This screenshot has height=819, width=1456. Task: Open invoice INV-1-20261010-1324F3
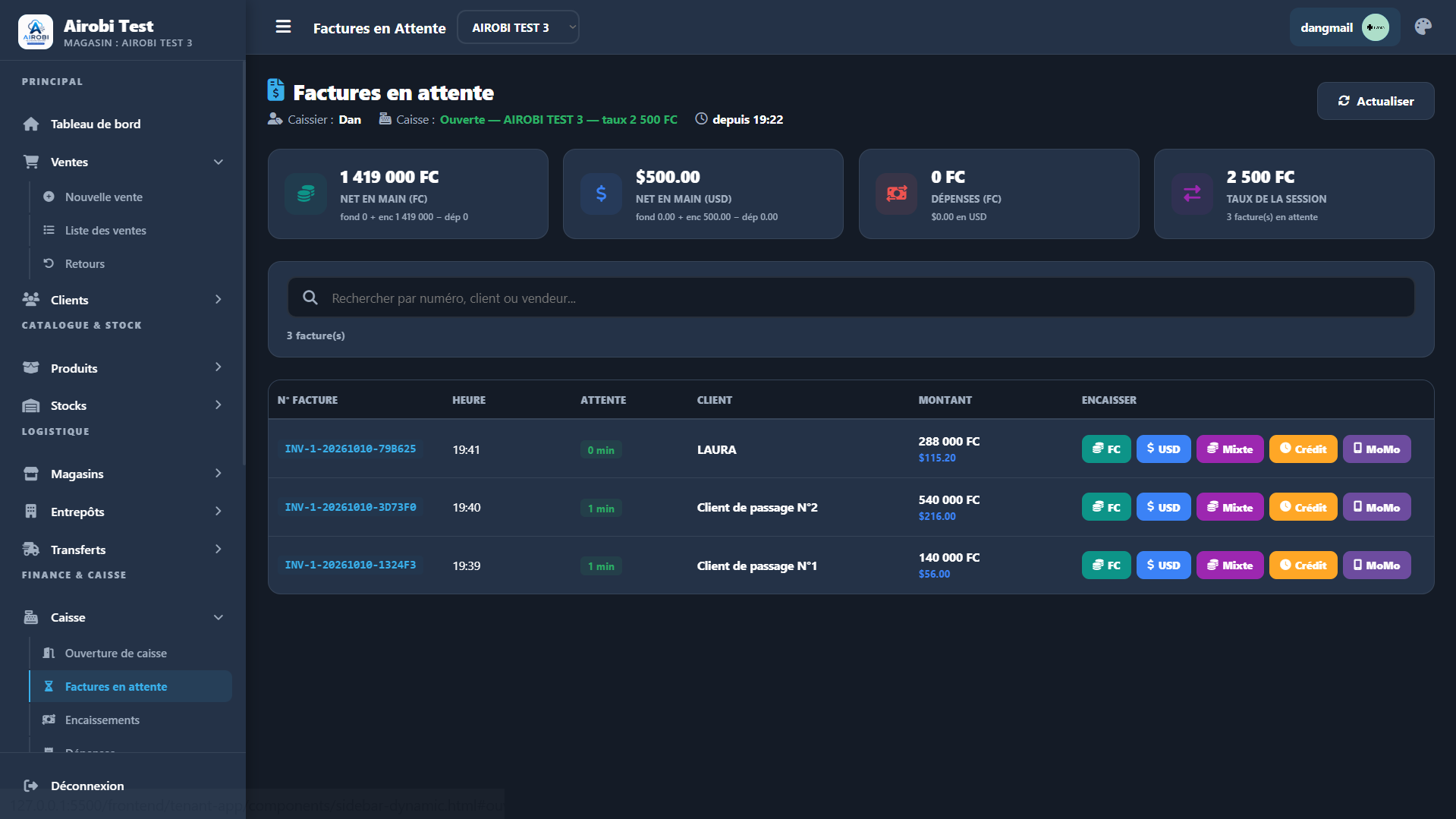coord(351,565)
